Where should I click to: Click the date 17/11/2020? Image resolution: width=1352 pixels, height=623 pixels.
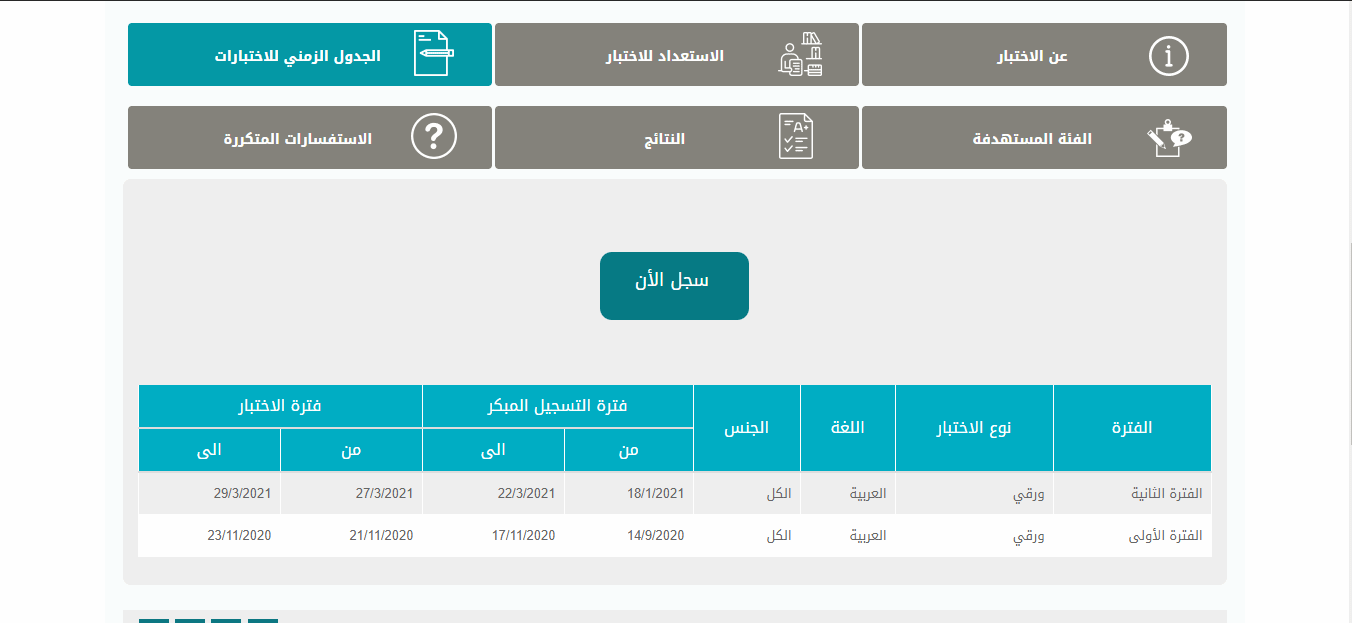click(523, 536)
